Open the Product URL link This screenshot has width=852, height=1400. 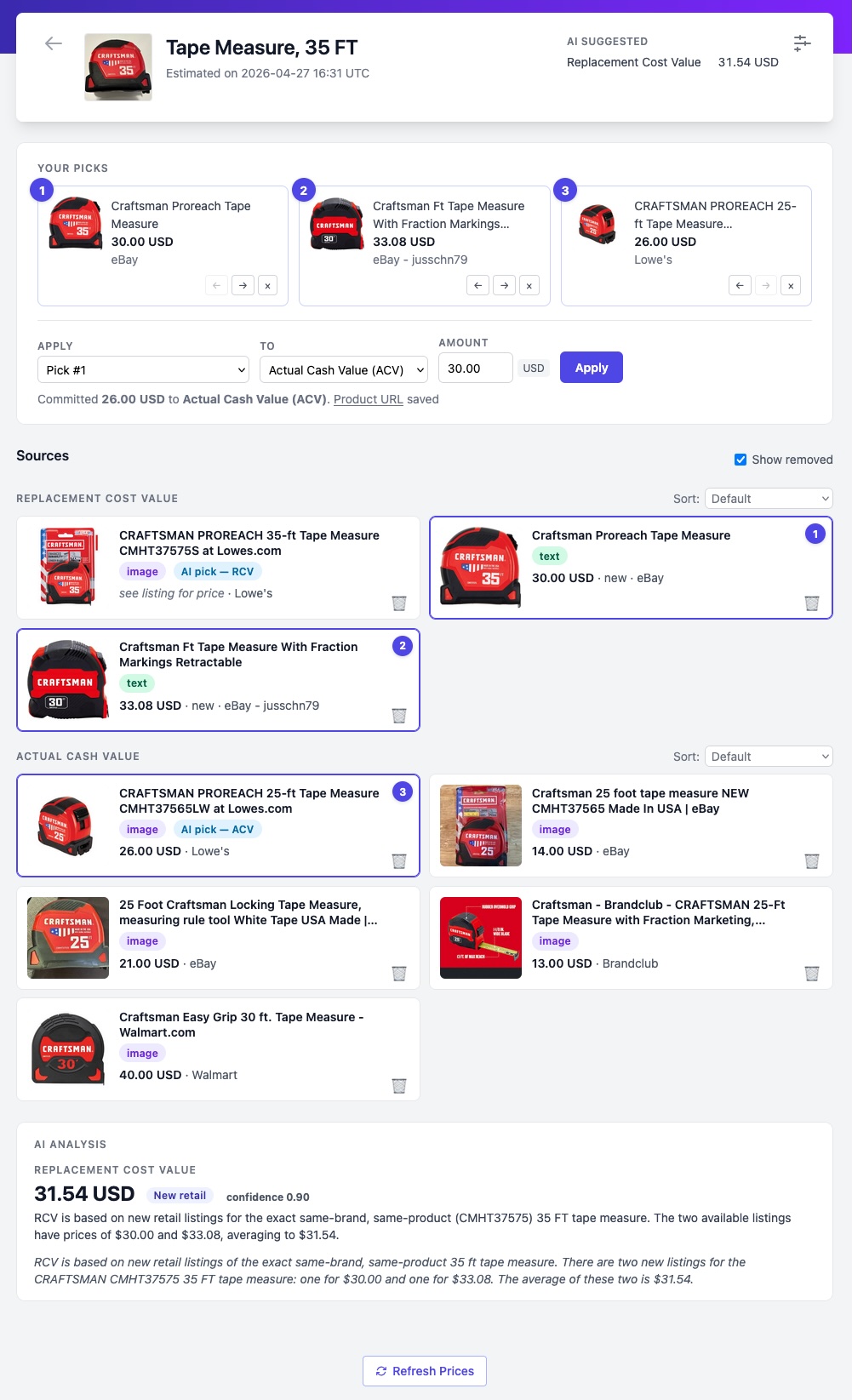point(369,399)
